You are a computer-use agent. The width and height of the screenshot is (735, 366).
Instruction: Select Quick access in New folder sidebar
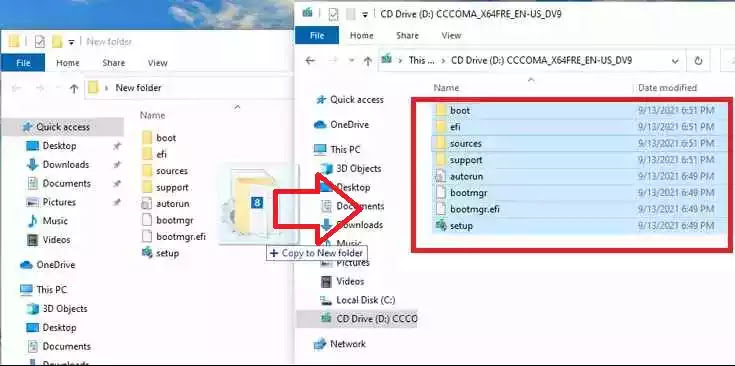point(62,127)
